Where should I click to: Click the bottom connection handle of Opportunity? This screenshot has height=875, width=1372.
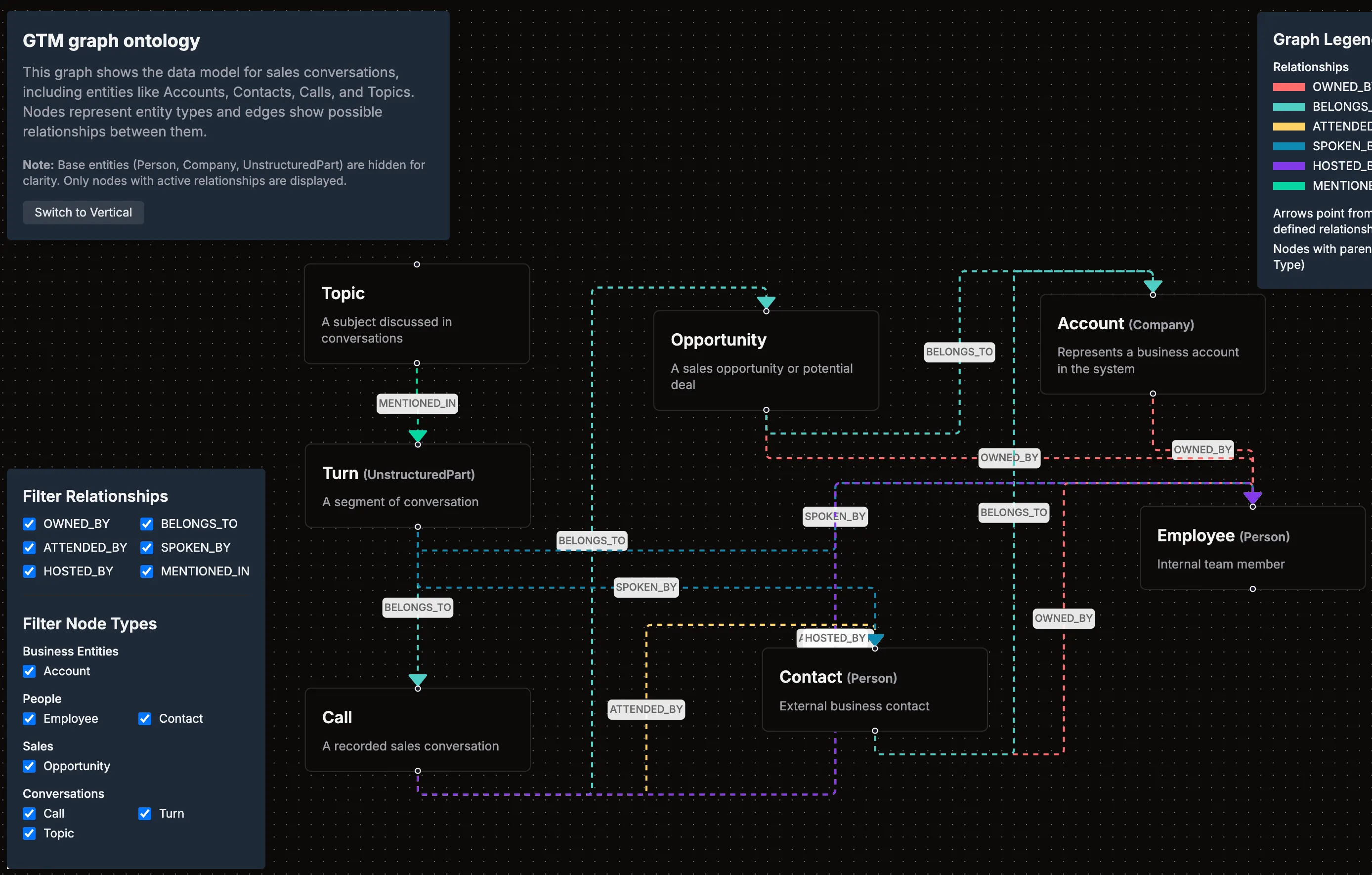tap(766, 410)
